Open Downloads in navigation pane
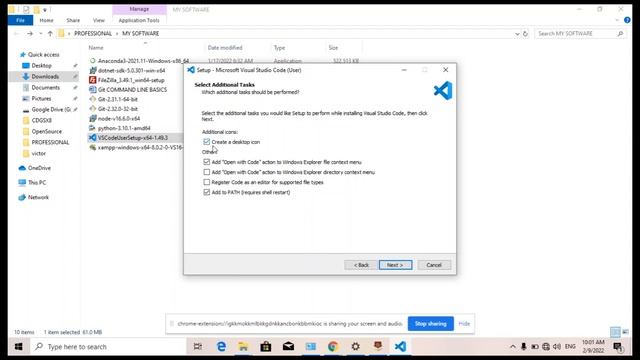Image resolution: width=640 pixels, height=360 pixels. (45, 76)
